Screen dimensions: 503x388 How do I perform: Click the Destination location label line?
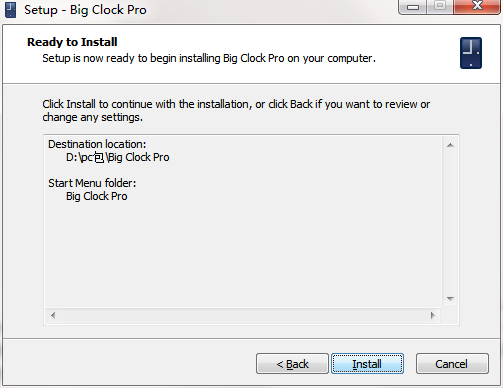coord(97,144)
